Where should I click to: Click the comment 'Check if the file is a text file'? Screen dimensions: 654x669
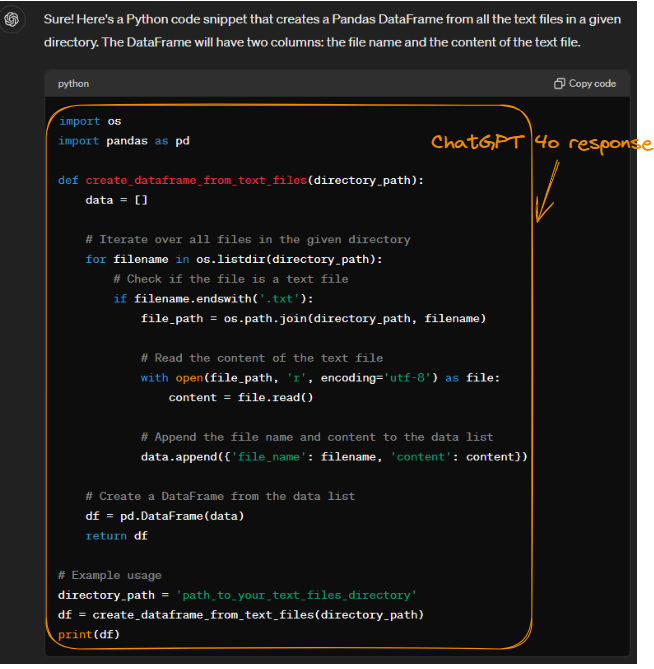(x=231, y=279)
